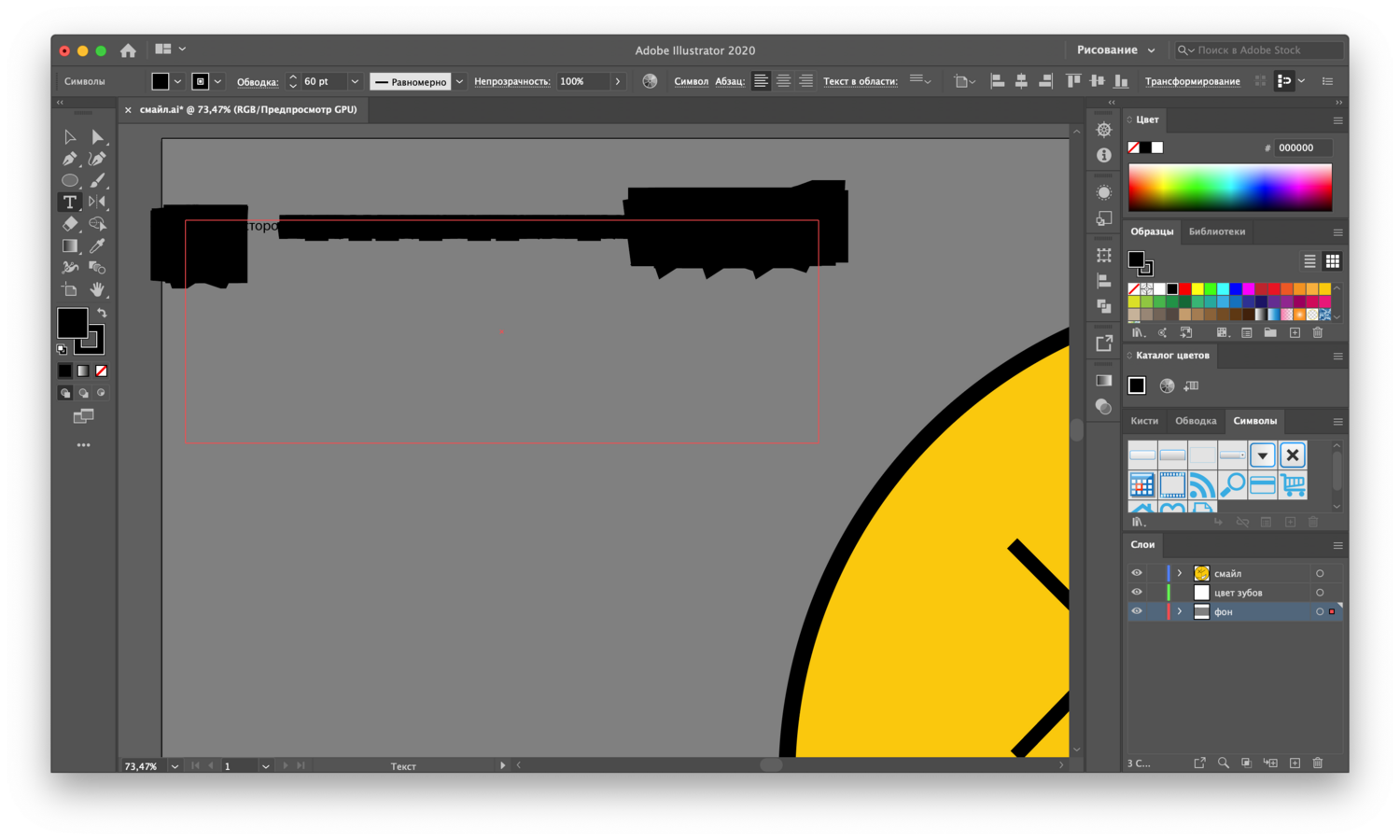Open the Pathfinder panel icon
This screenshot has height=840, width=1400.
coord(1104,305)
